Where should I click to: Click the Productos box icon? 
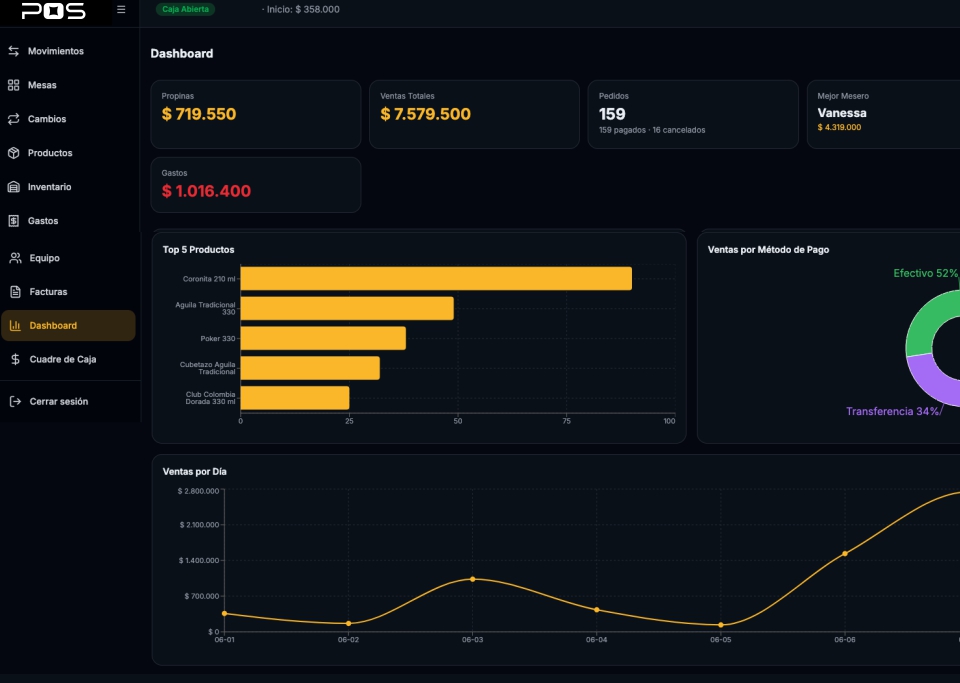13,153
